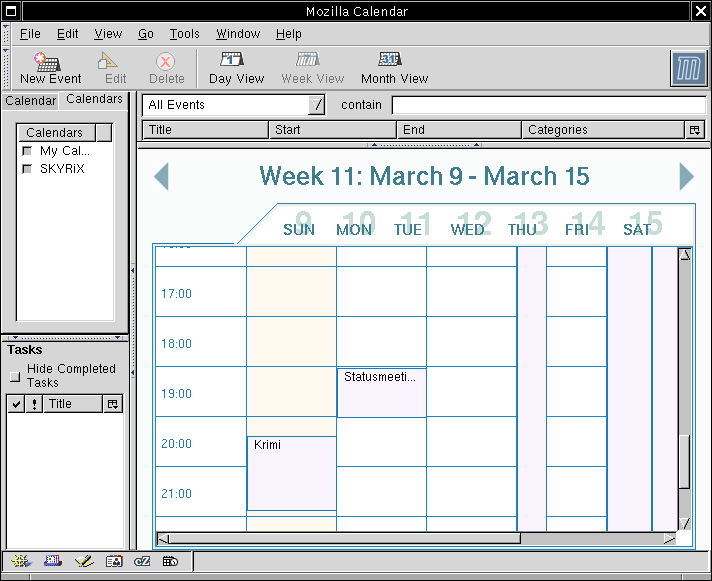Open ChatZilla from the component bar
The width and height of the screenshot is (712, 581).
click(x=142, y=561)
